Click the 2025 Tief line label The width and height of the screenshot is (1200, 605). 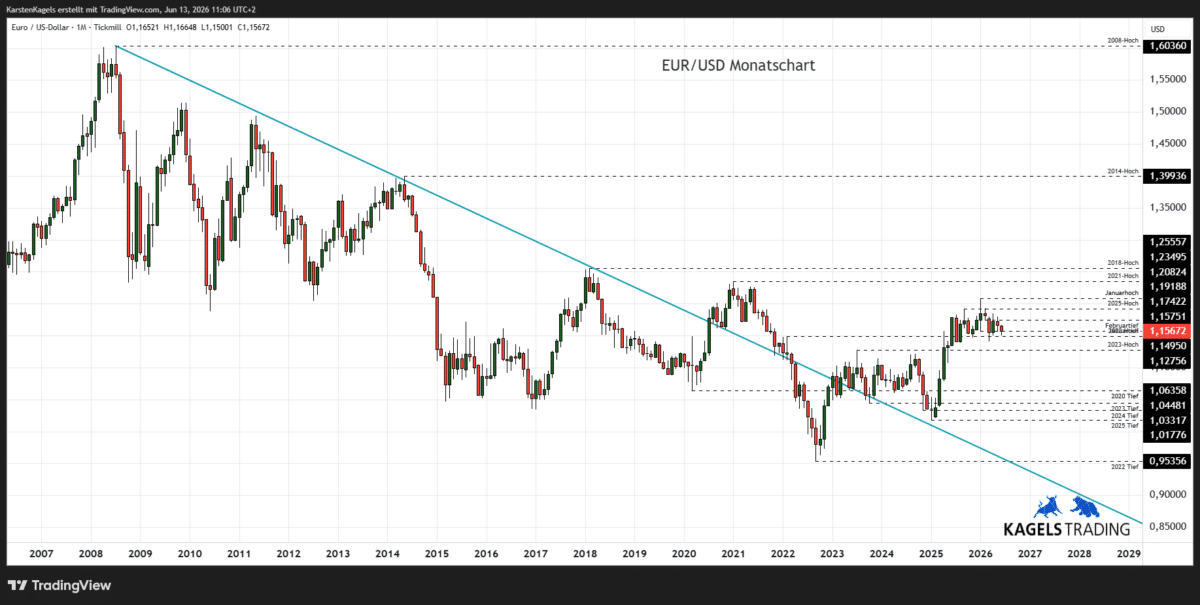(x=1125, y=426)
